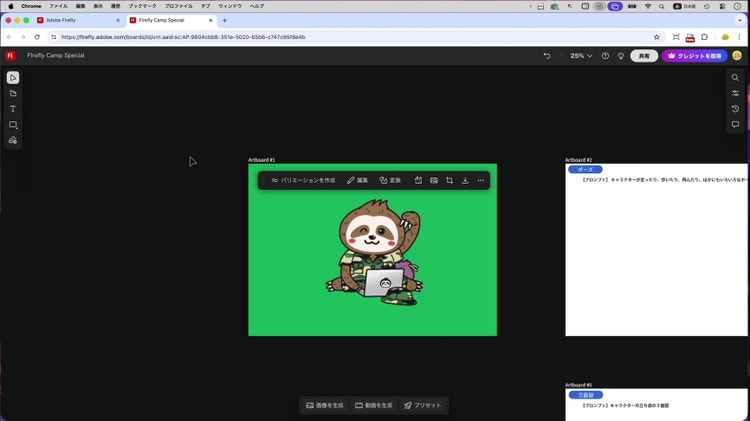Screen dimensions: 750x421
Task: Select the arrow selection tool
Action: [x=13, y=78]
